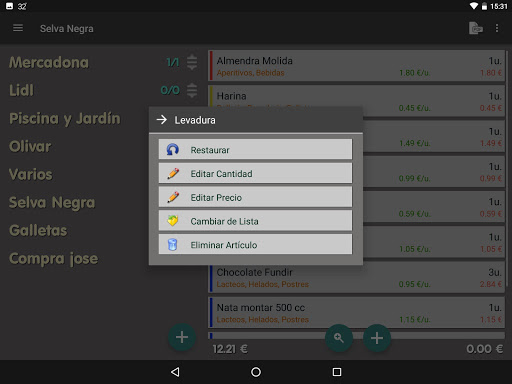Tap the search magnifier floating button
The height and width of the screenshot is (384, 512).
339,338
